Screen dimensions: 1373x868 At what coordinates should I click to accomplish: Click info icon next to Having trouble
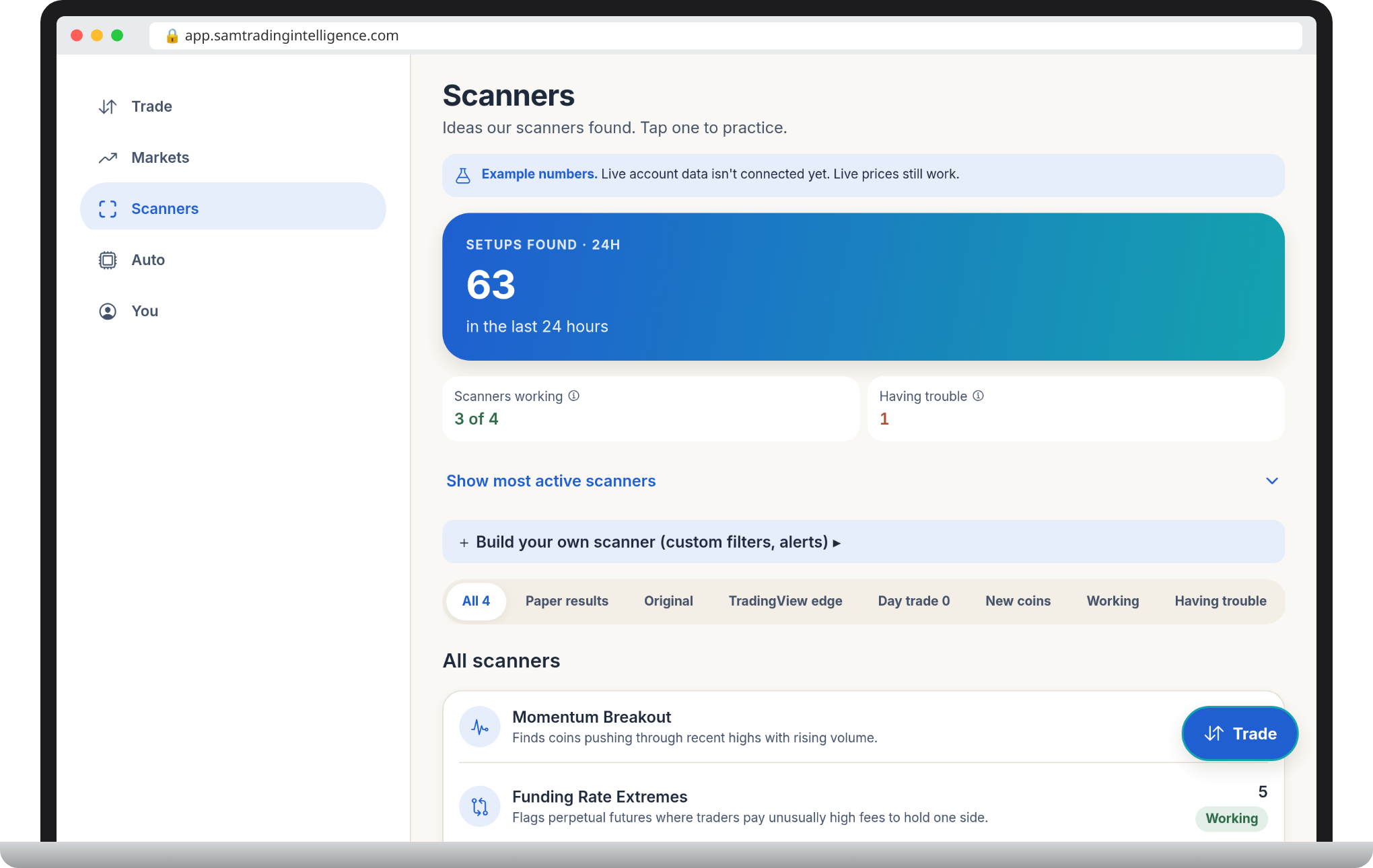click(x=979, y=396)
